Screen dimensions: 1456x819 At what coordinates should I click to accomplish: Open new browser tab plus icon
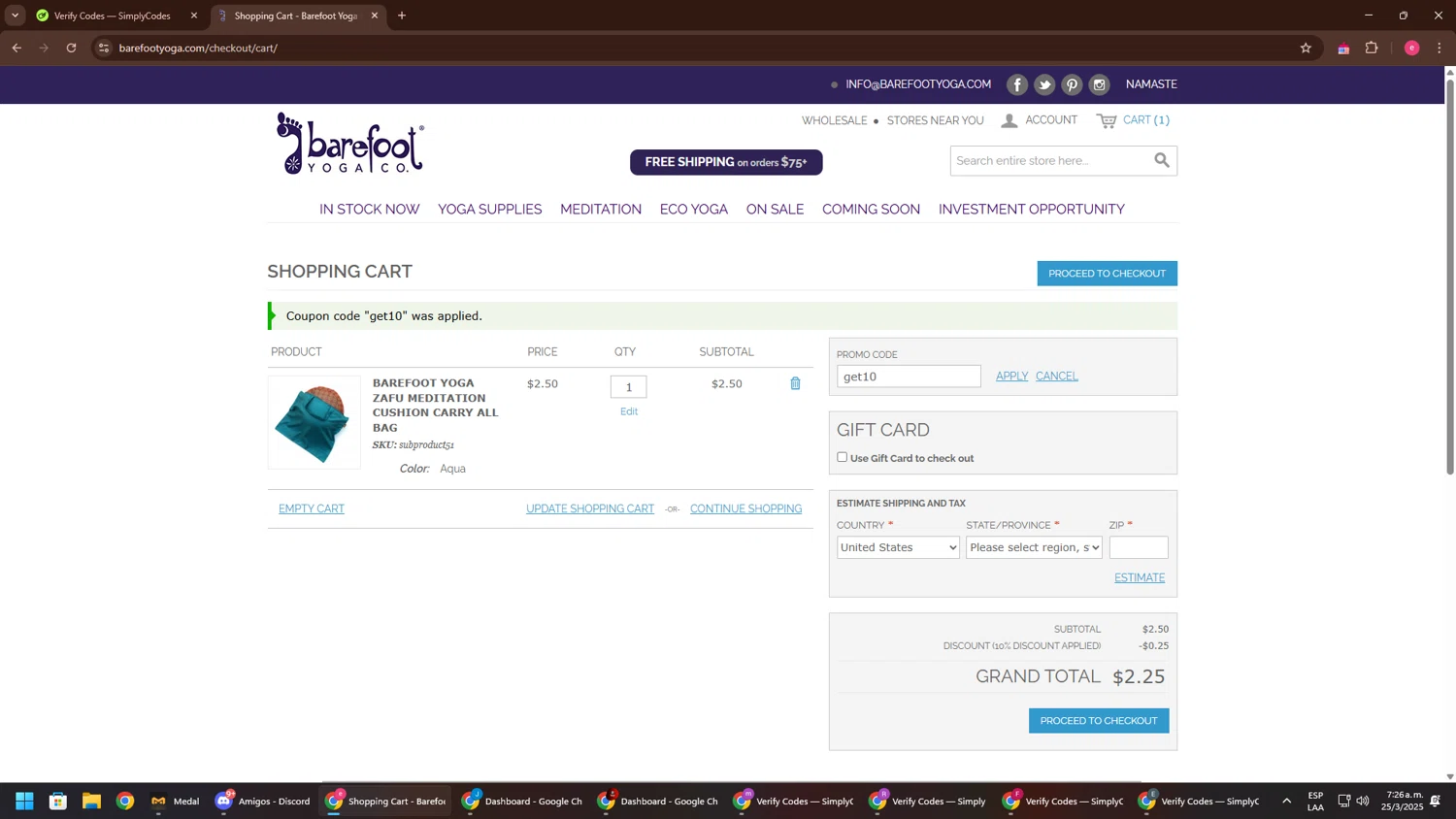[402, 16]
